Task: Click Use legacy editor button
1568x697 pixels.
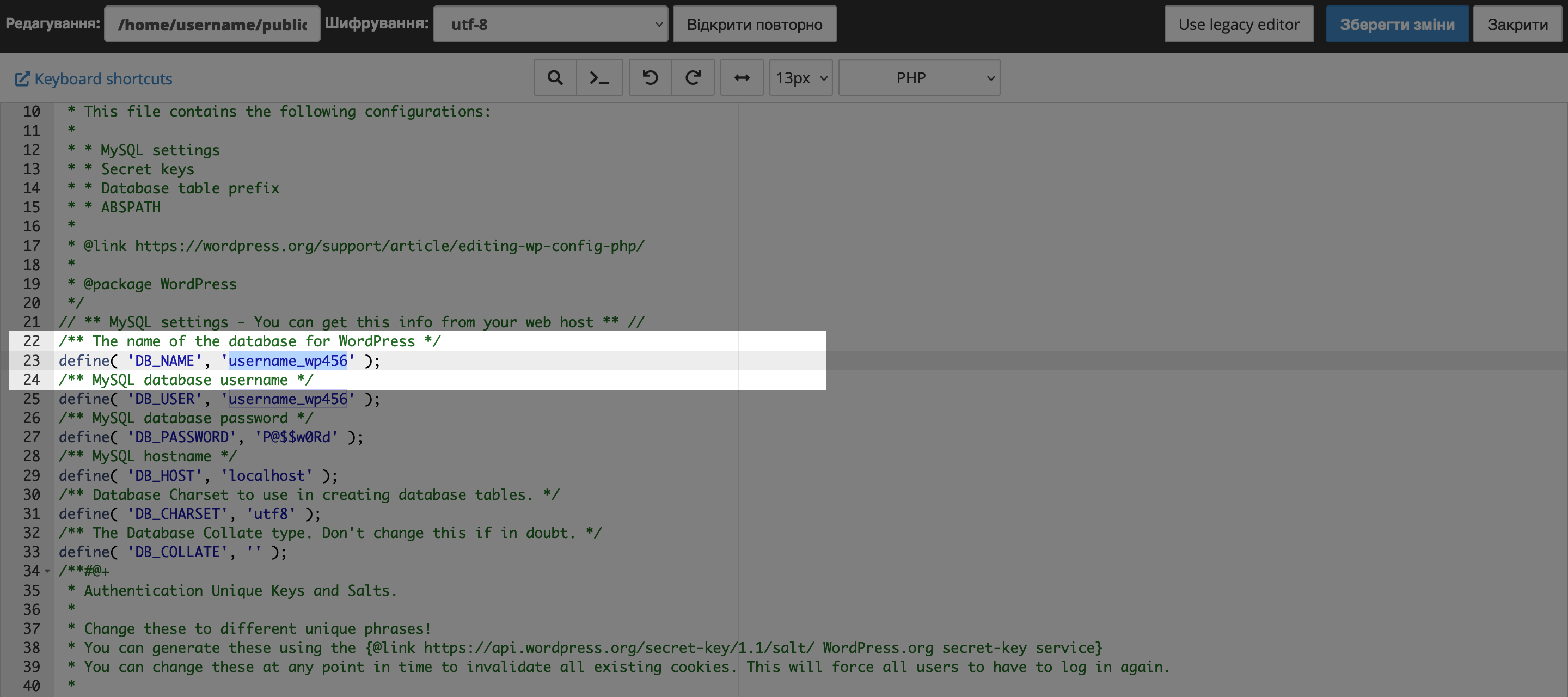Action: coord(1239,25)
